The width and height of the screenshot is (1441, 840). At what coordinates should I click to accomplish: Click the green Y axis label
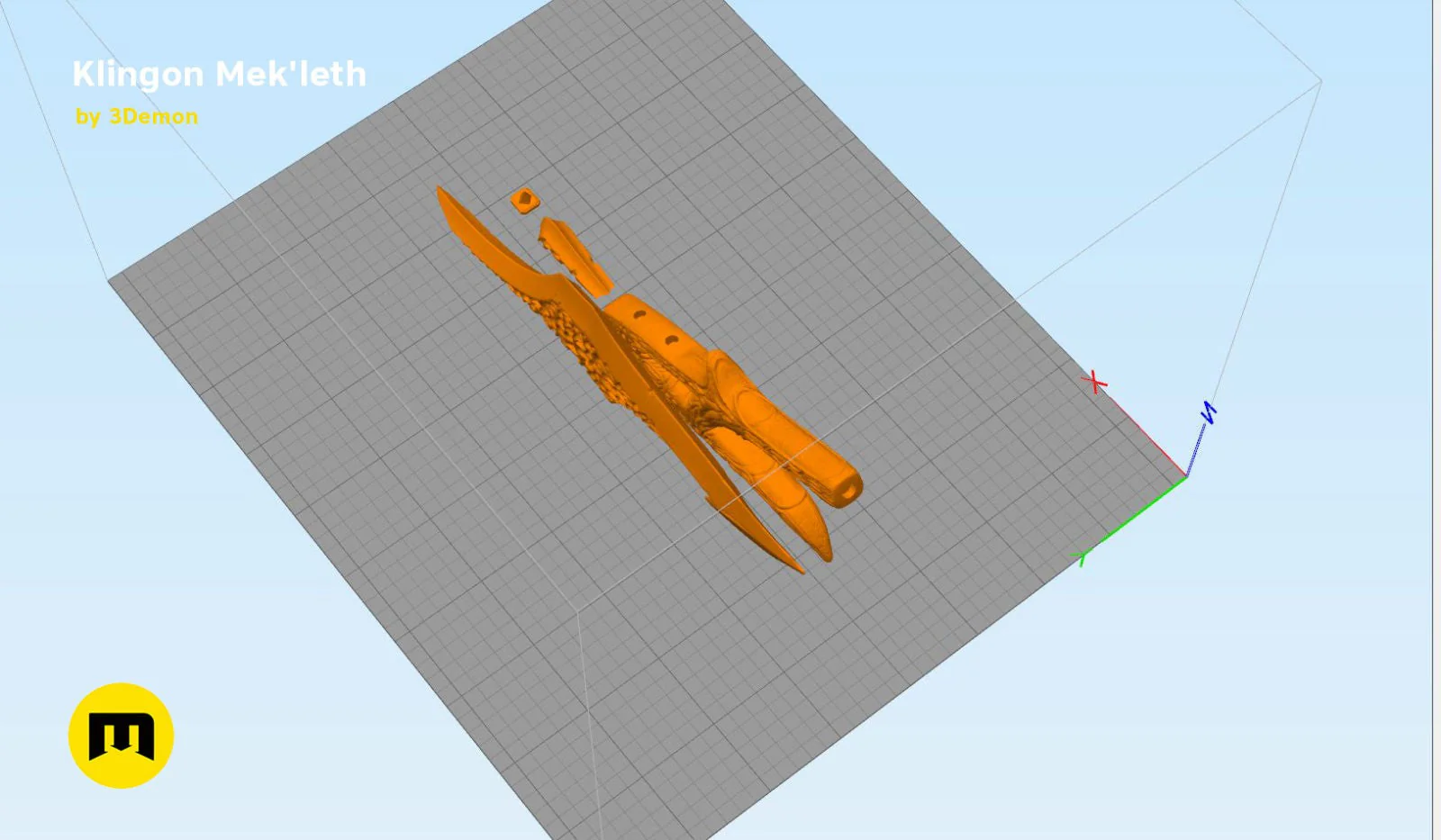pyautogui.click(x=1082, y=556)
